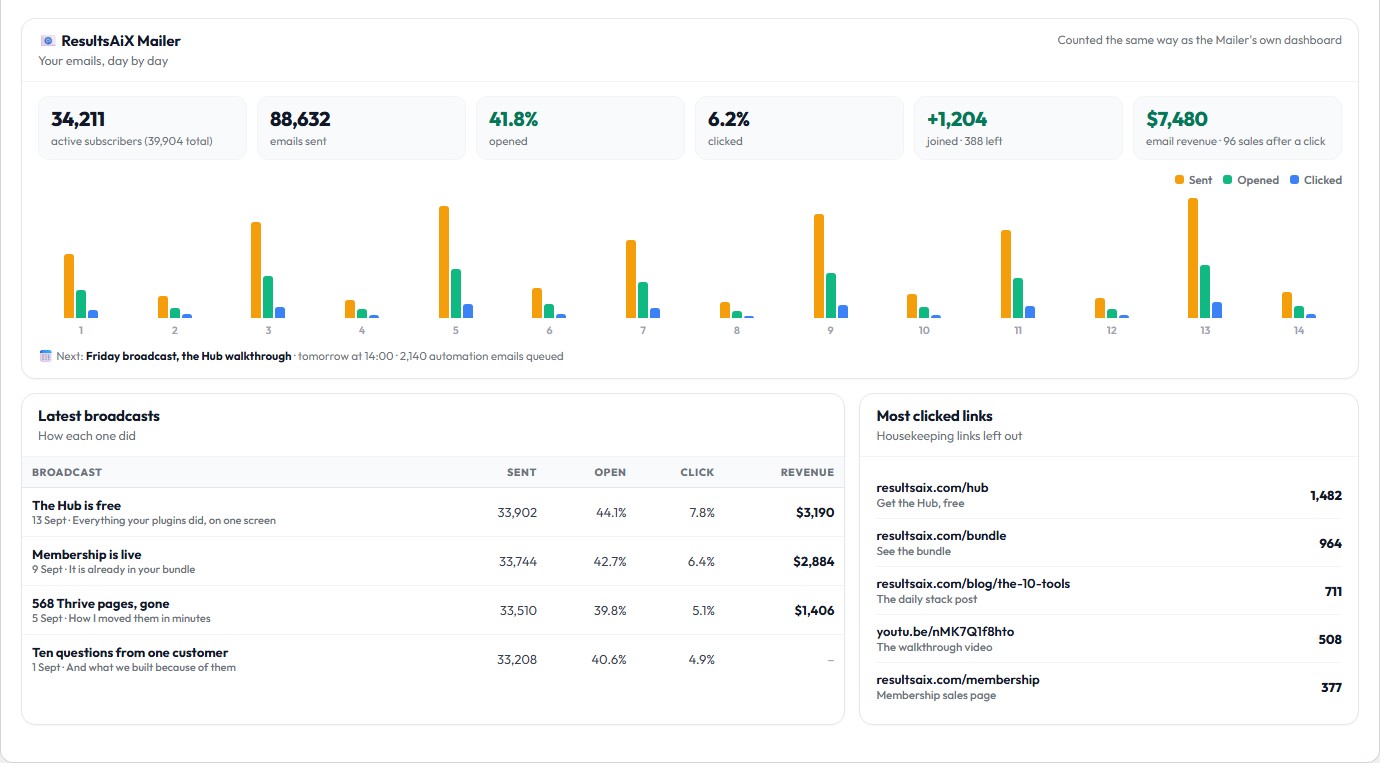
Task: Select the 41.8% opened figure
Action: click(513, 119)
